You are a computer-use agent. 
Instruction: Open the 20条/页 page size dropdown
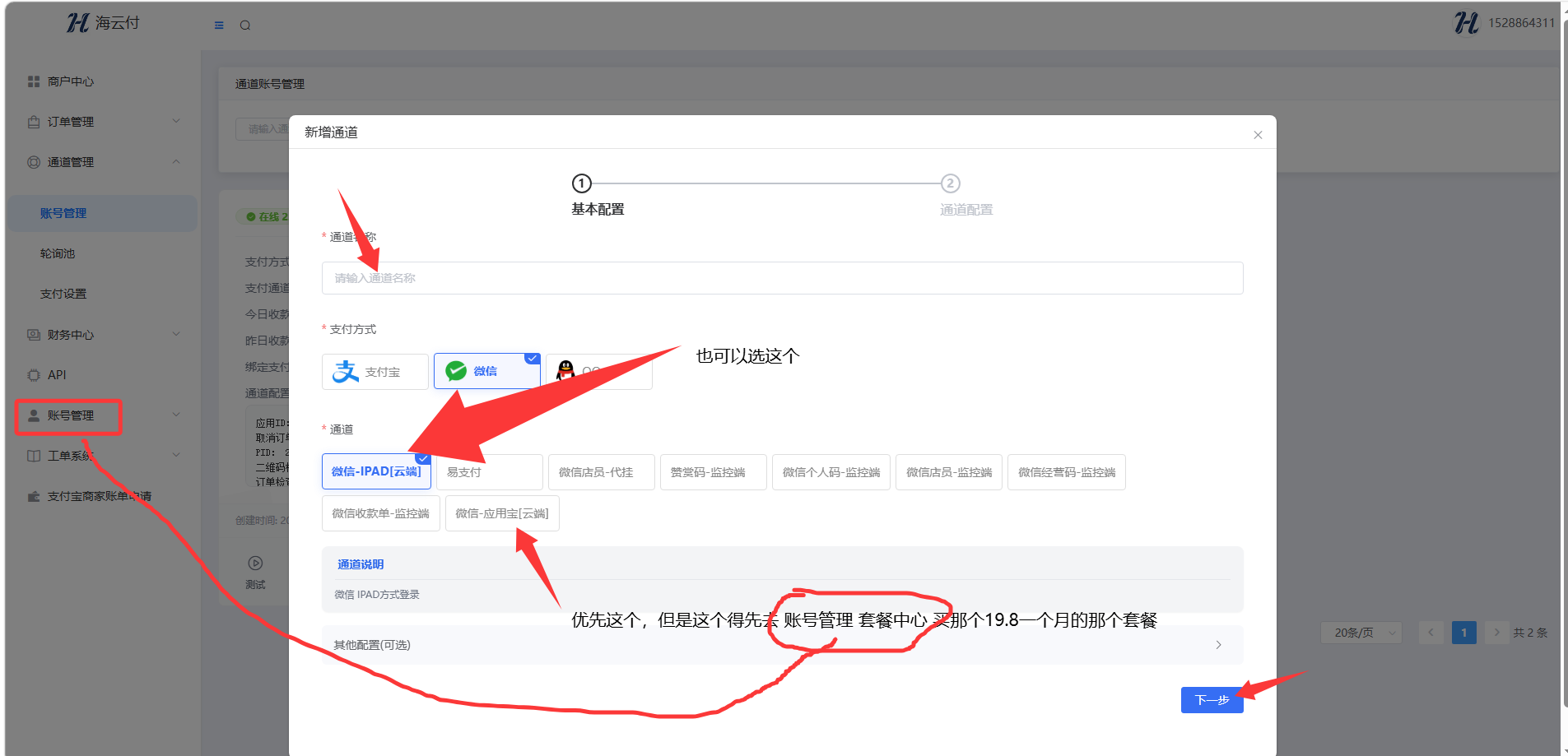1361,633
